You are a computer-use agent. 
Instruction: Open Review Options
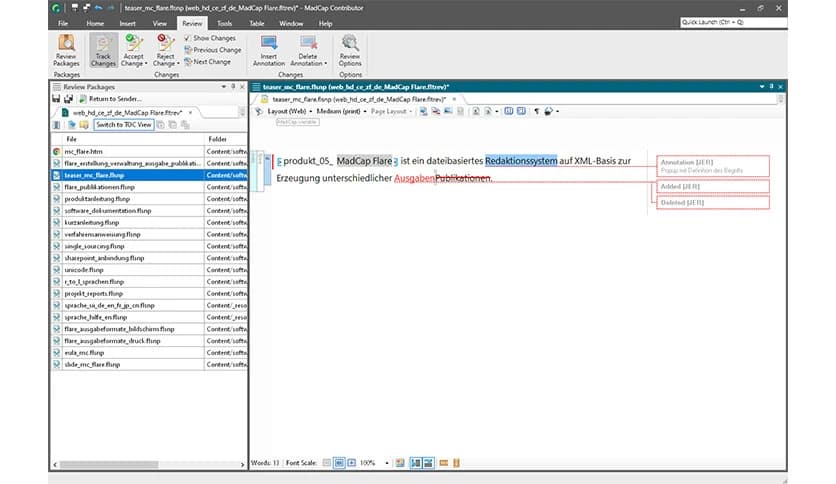(350, 50)
